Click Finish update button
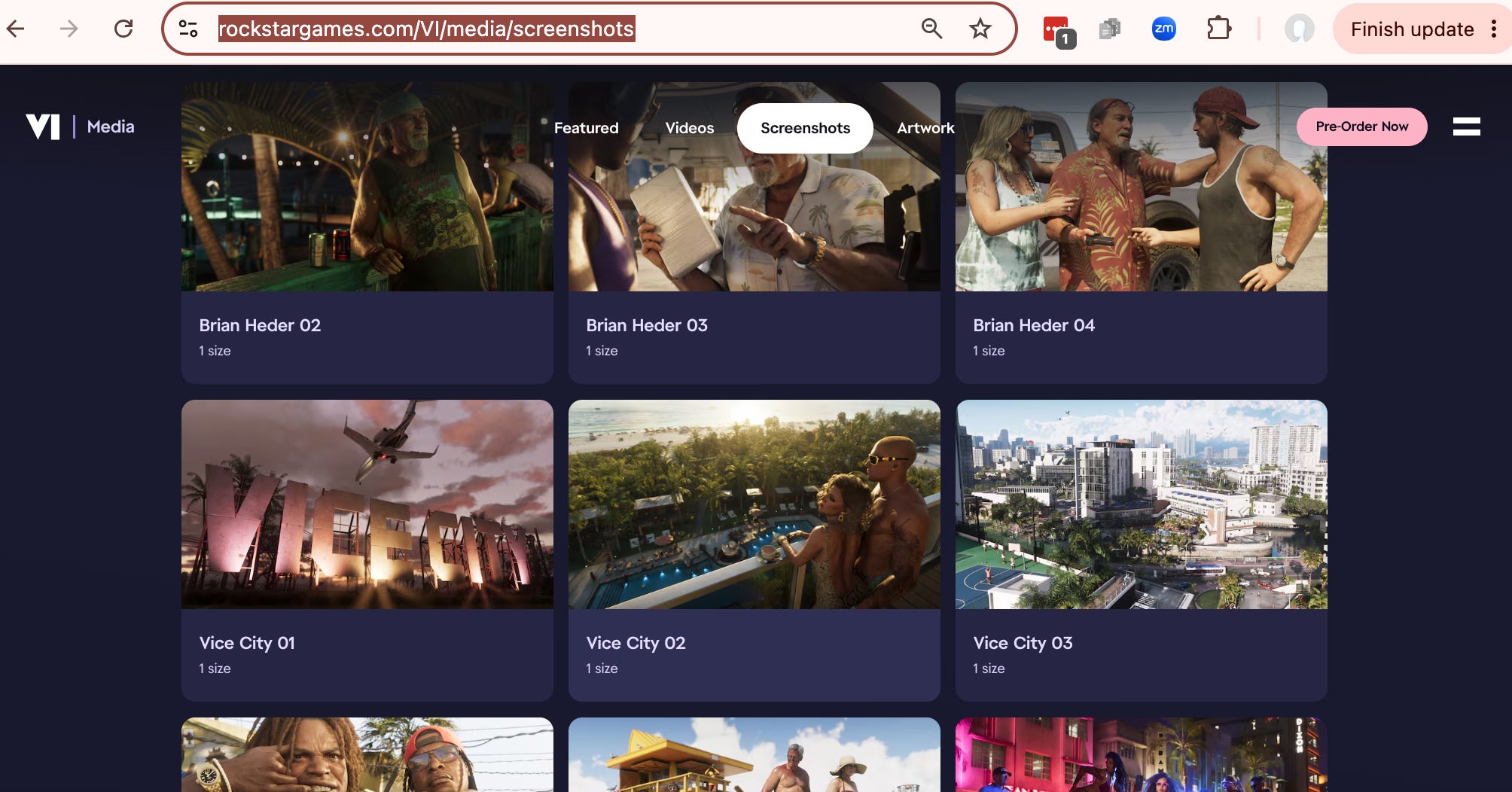This screenshot has width=1512, height=792. click(1412, 29)
